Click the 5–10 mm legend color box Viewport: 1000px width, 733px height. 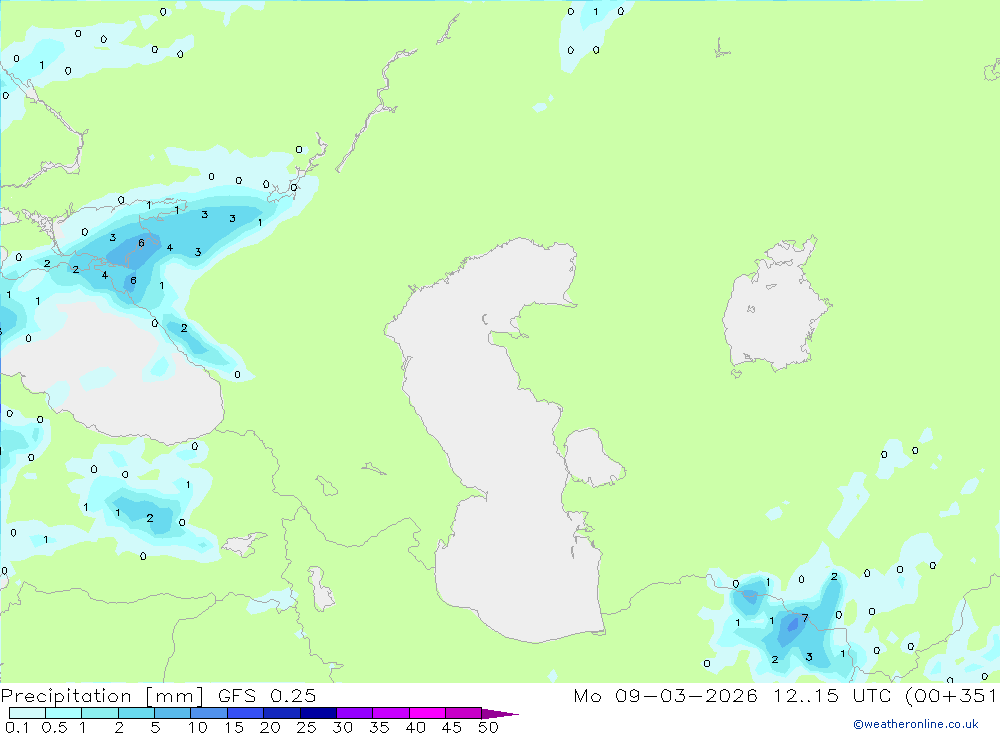coord(172,713)
